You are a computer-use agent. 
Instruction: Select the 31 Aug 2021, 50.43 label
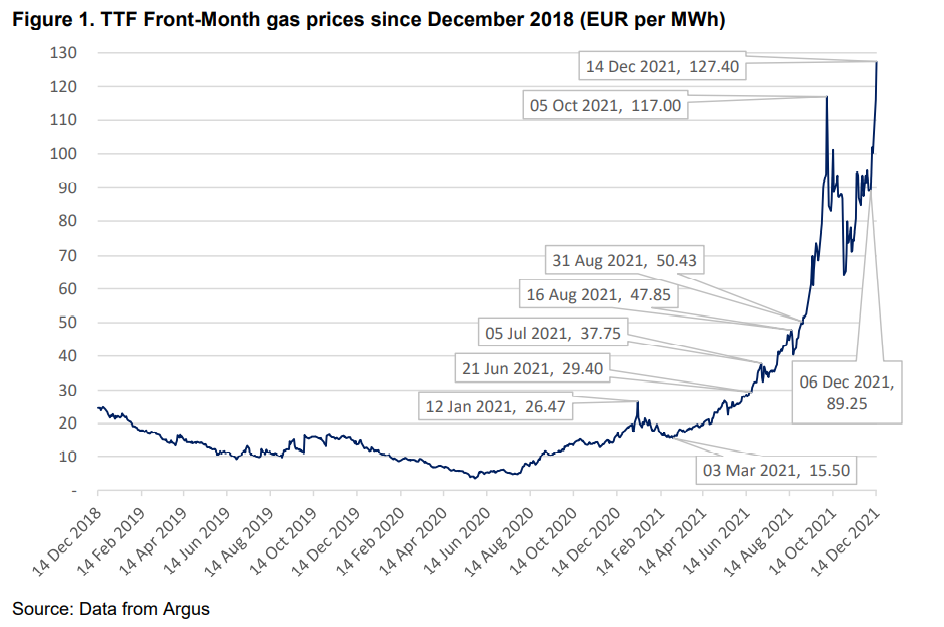tap(625, 261)
